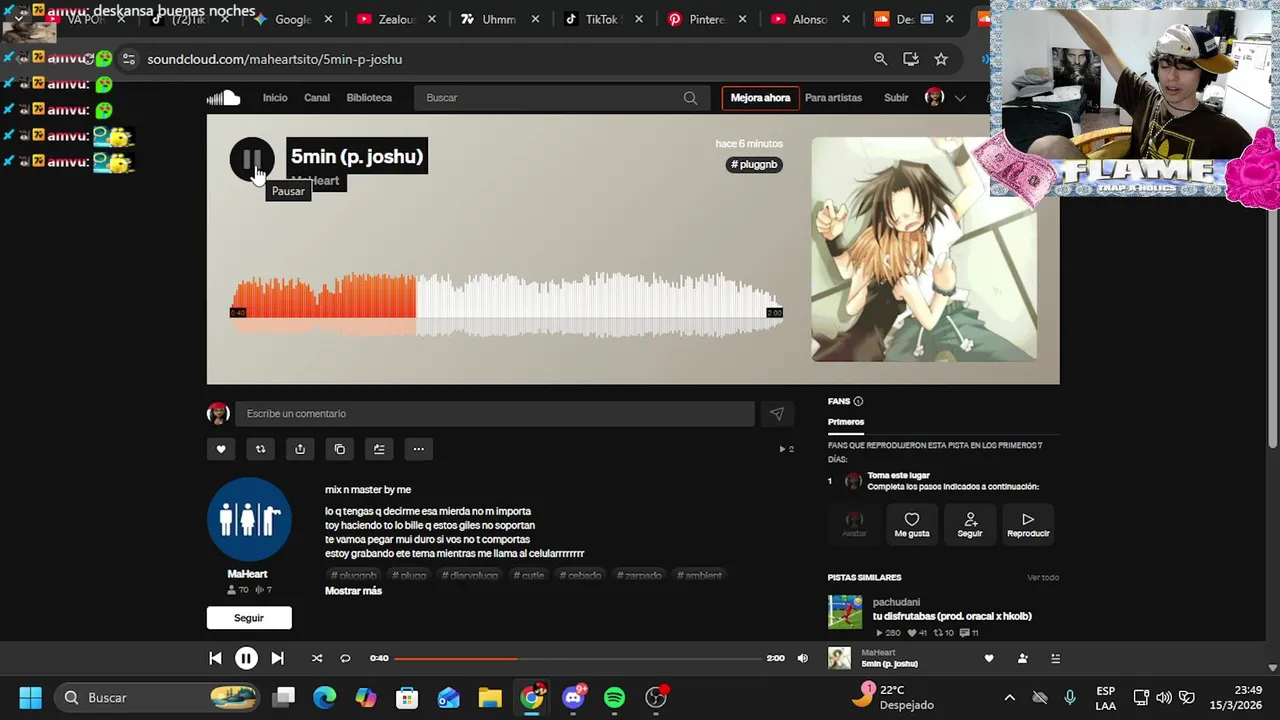Pause the track with the large header button

pos(251,160)
